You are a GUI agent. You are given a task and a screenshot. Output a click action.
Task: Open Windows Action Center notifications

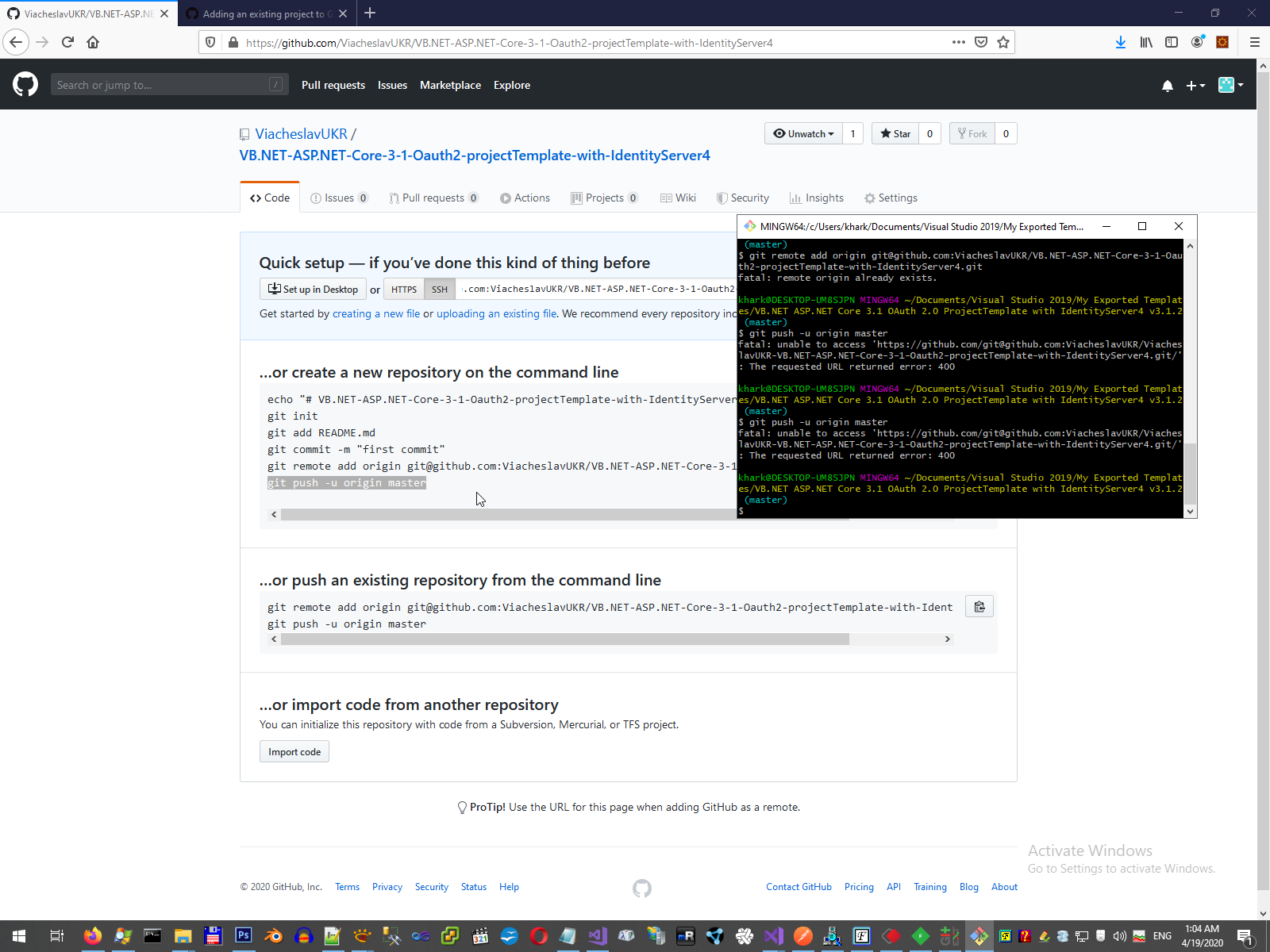(1245, 936)
